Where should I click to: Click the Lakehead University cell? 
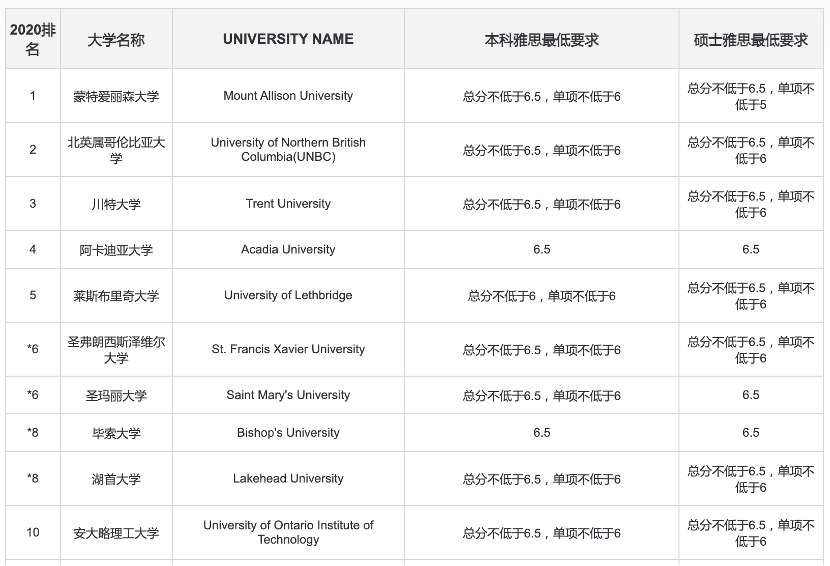click(288, 479)
